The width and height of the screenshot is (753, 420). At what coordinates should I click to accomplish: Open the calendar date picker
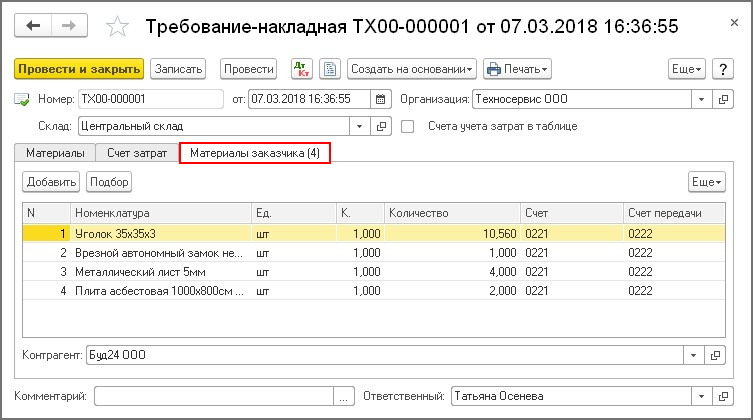point(379,99)
